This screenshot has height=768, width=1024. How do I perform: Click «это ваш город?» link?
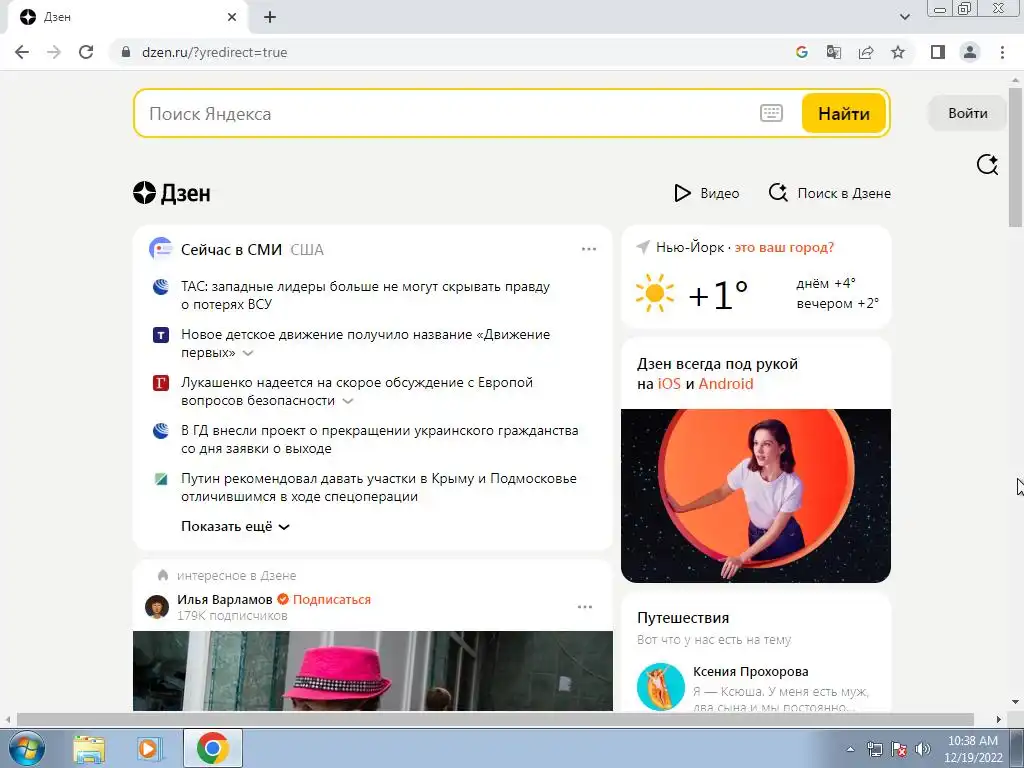tap(784, 248)
